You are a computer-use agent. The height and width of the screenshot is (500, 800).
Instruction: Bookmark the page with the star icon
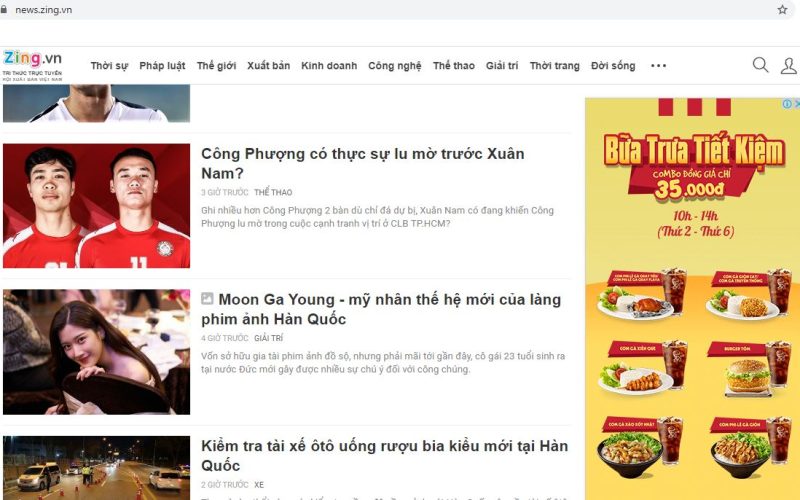[x=782, y=10]
